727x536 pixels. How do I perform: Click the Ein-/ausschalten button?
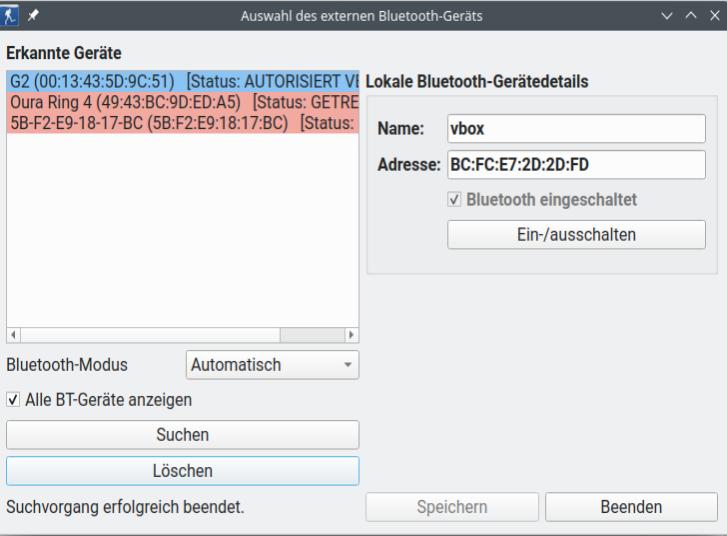(x=576, y=235)
